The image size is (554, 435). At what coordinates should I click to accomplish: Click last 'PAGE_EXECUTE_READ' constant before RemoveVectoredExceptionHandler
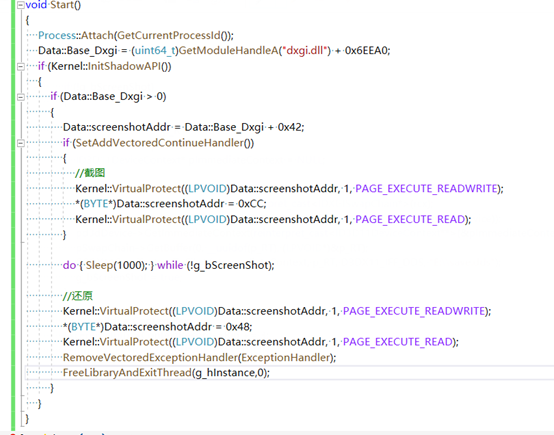point(398,342)
